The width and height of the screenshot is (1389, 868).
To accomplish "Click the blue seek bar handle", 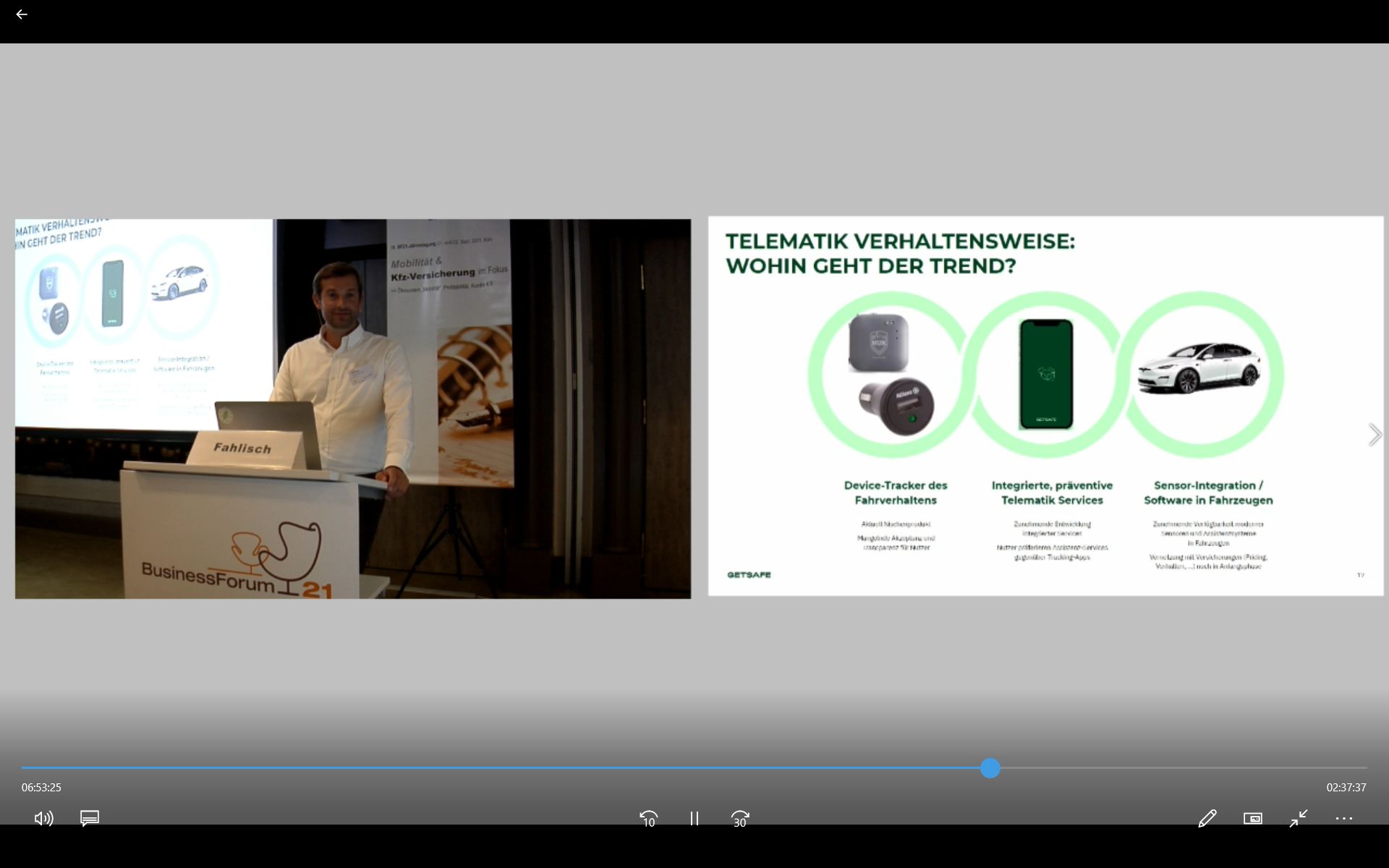I will [x=990, y=768].
